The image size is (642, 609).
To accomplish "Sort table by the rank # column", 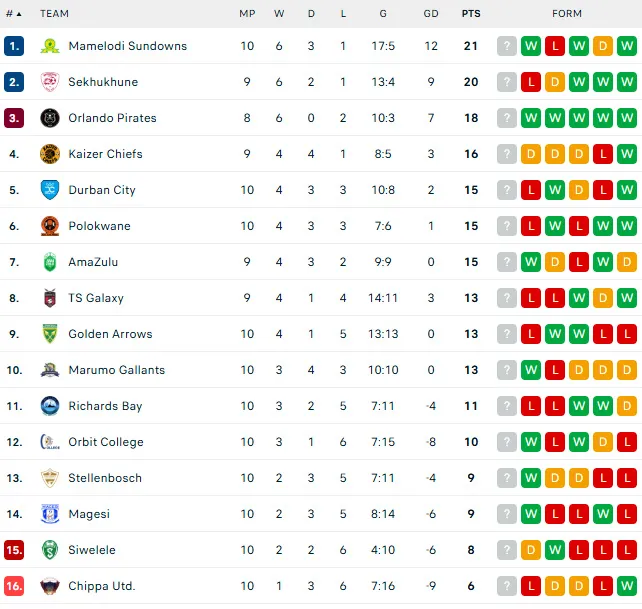I will pyautogui.click(x=13, y=14).
